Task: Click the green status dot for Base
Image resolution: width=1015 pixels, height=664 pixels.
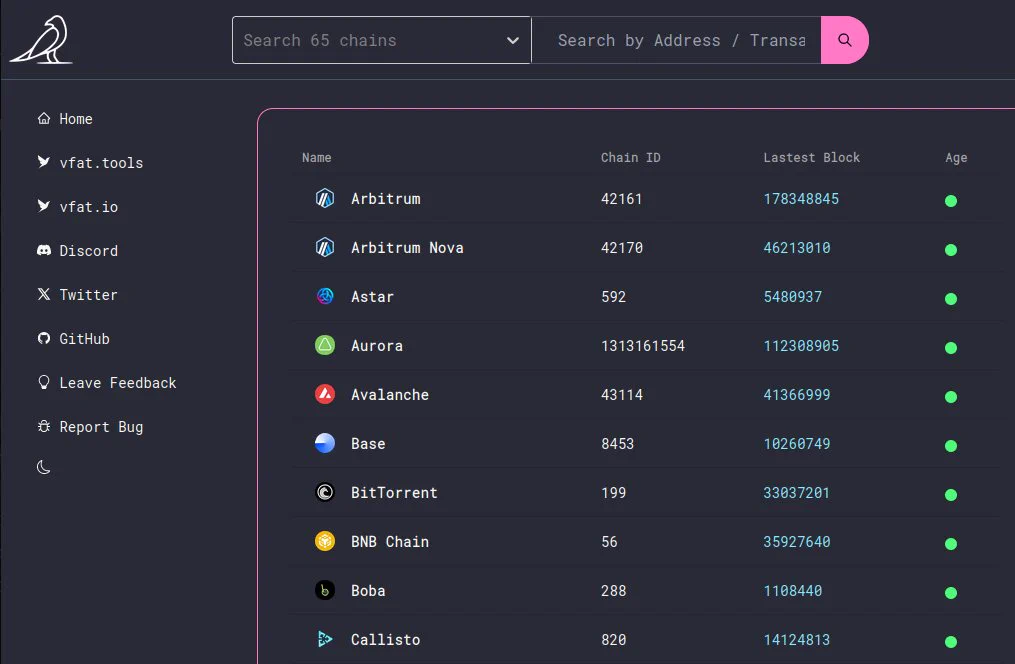Action: pyautogui.click(x=951, y=445)
